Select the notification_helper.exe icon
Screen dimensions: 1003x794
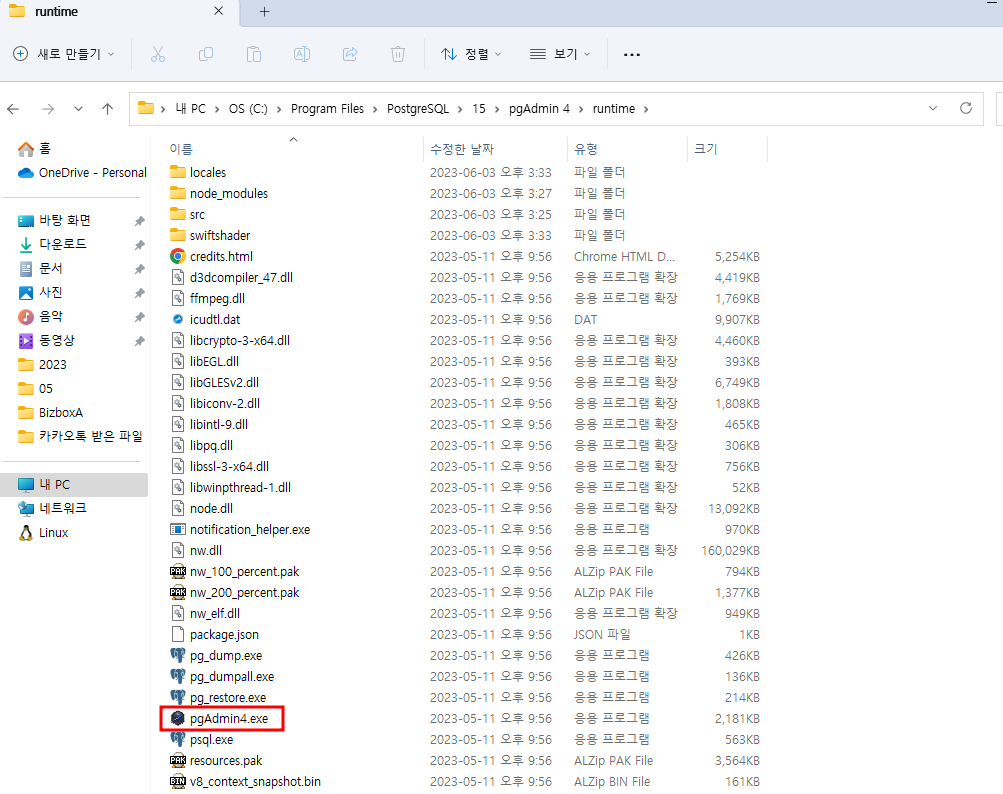click(178, 529)
